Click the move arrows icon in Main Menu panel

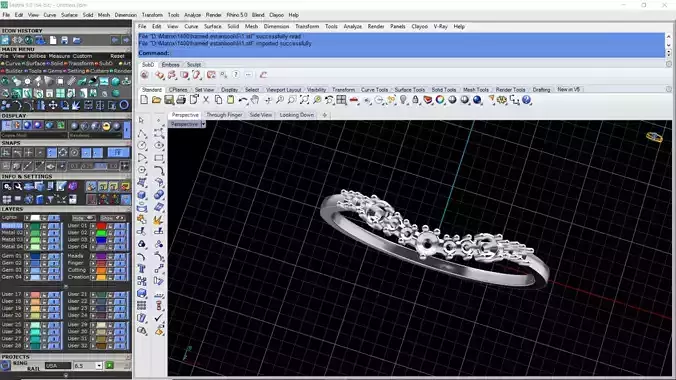click(53, 105)
